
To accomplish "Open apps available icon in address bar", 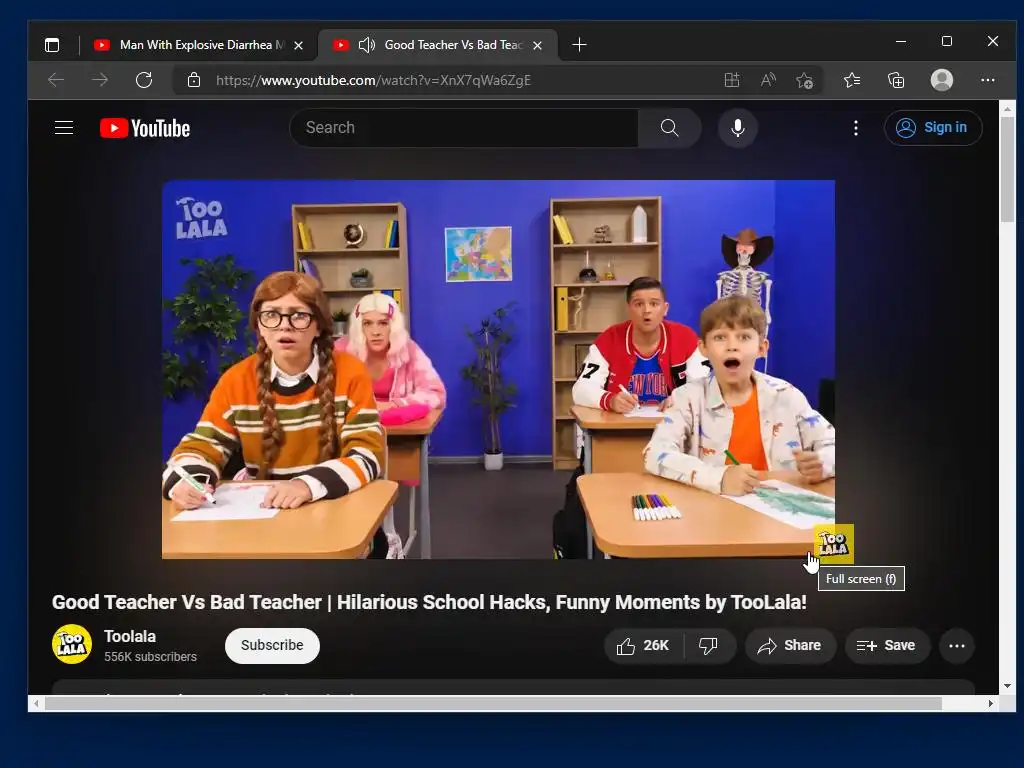I will [732, 80].
